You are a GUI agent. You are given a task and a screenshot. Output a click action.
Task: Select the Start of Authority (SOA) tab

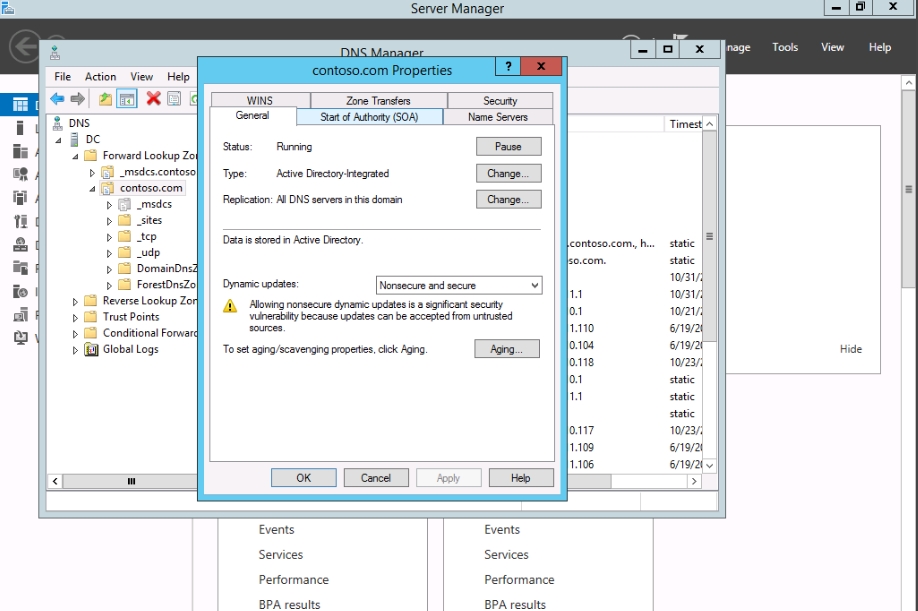coord(369,117)
